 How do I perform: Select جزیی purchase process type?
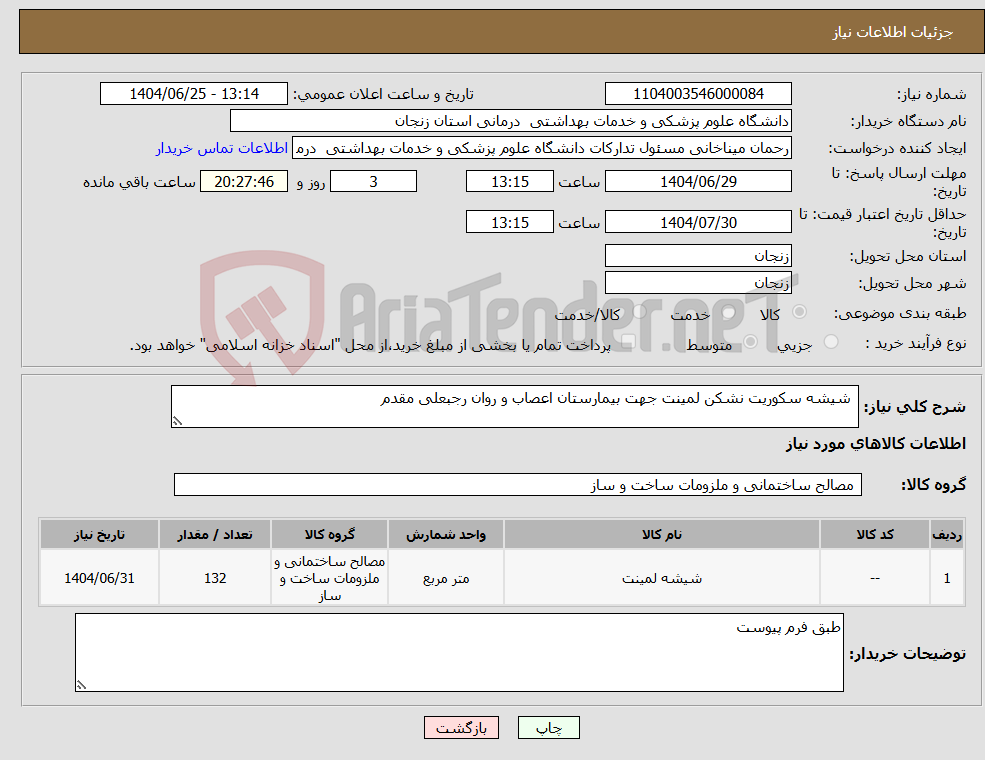point(830,341)
